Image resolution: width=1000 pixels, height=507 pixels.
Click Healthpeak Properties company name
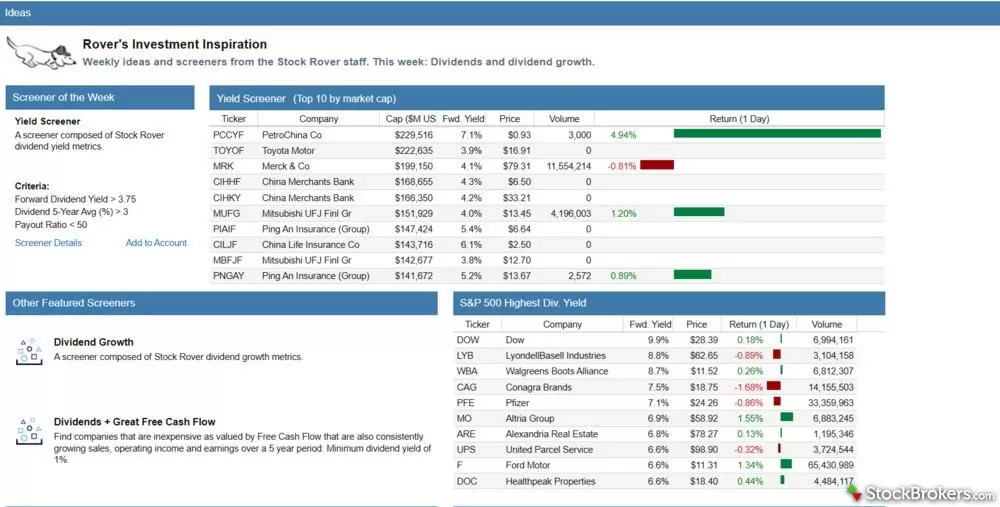click(550, 481)
